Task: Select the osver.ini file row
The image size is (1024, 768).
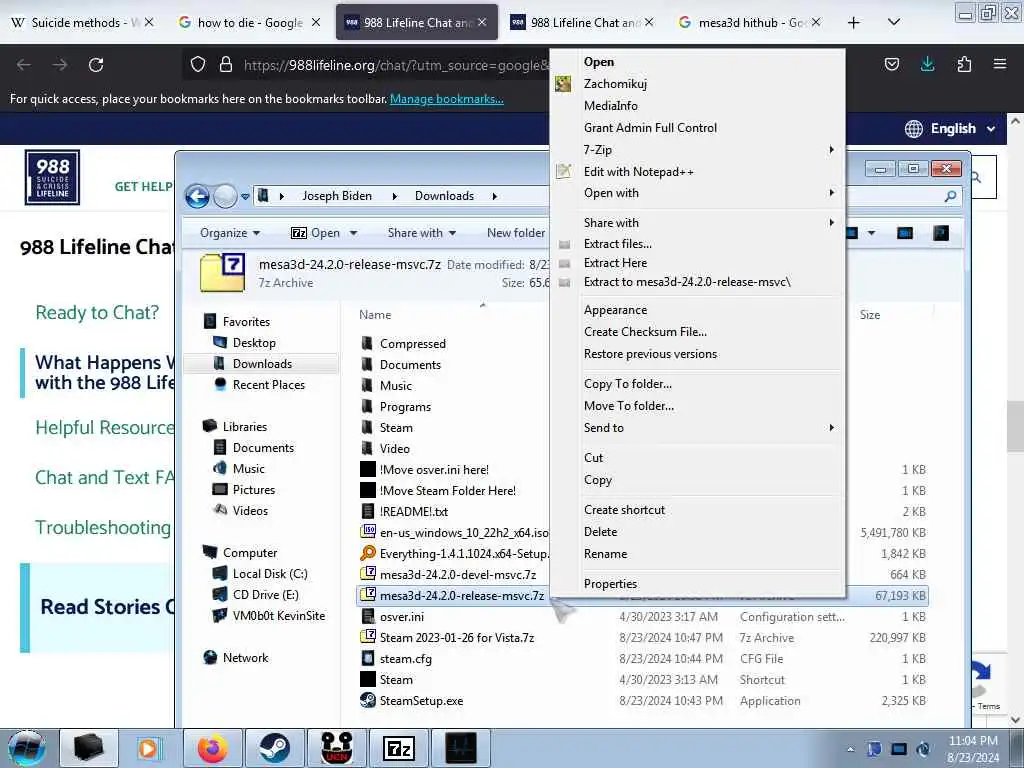Action: click(643, 616)
